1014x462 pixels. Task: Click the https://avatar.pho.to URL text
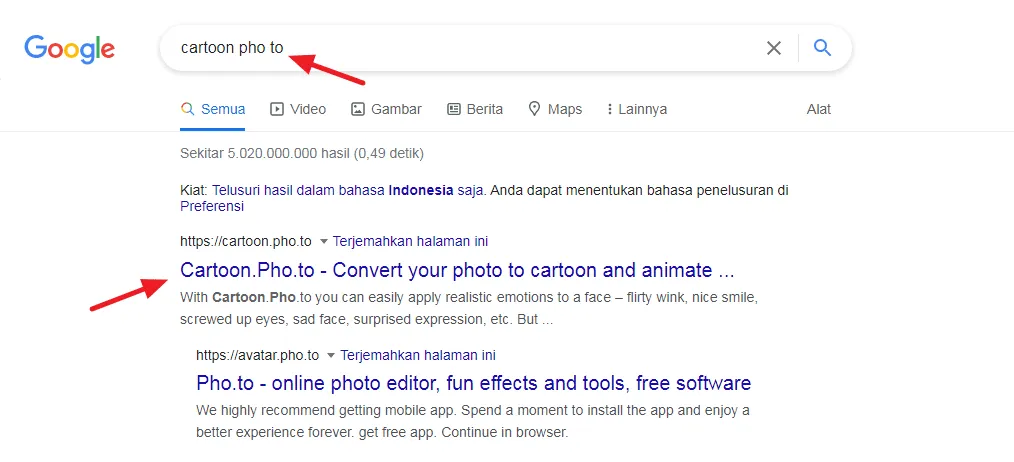[258, 355]
